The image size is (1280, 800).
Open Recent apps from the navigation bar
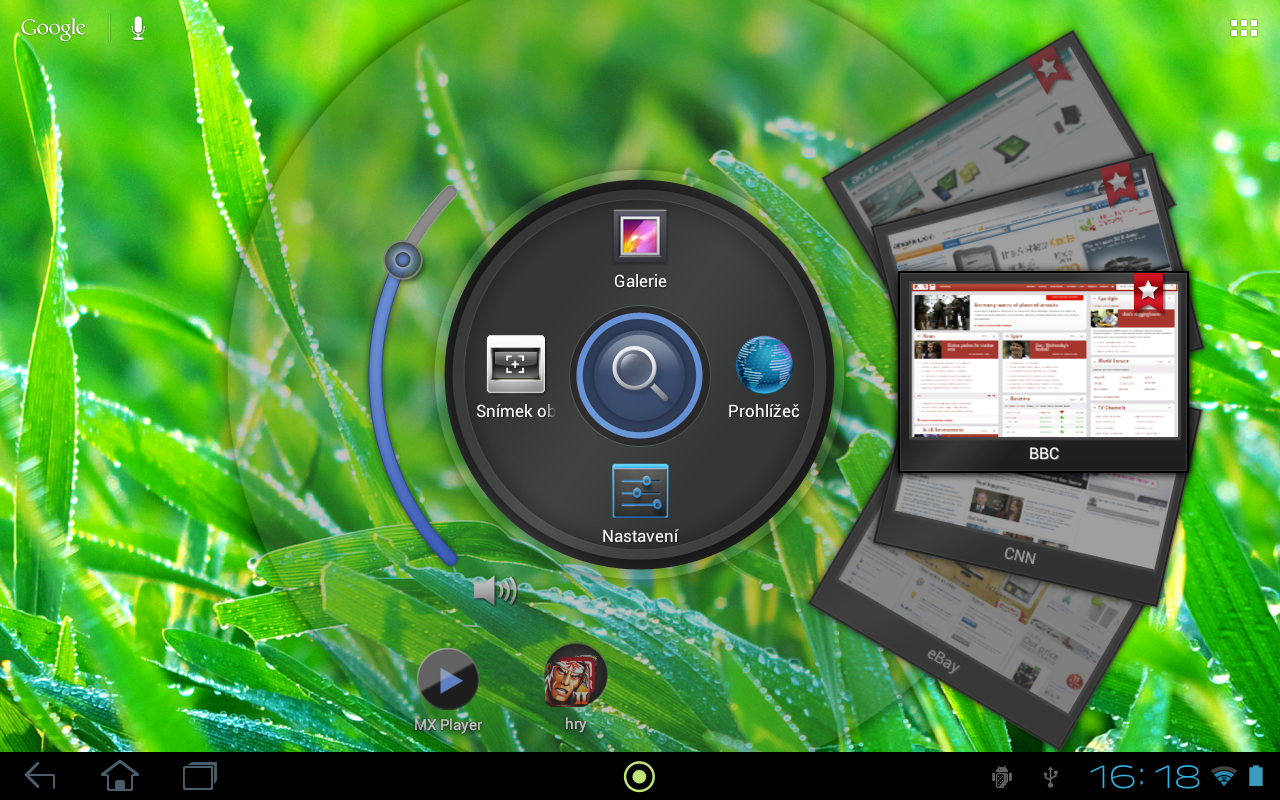(x=198, y=775)
